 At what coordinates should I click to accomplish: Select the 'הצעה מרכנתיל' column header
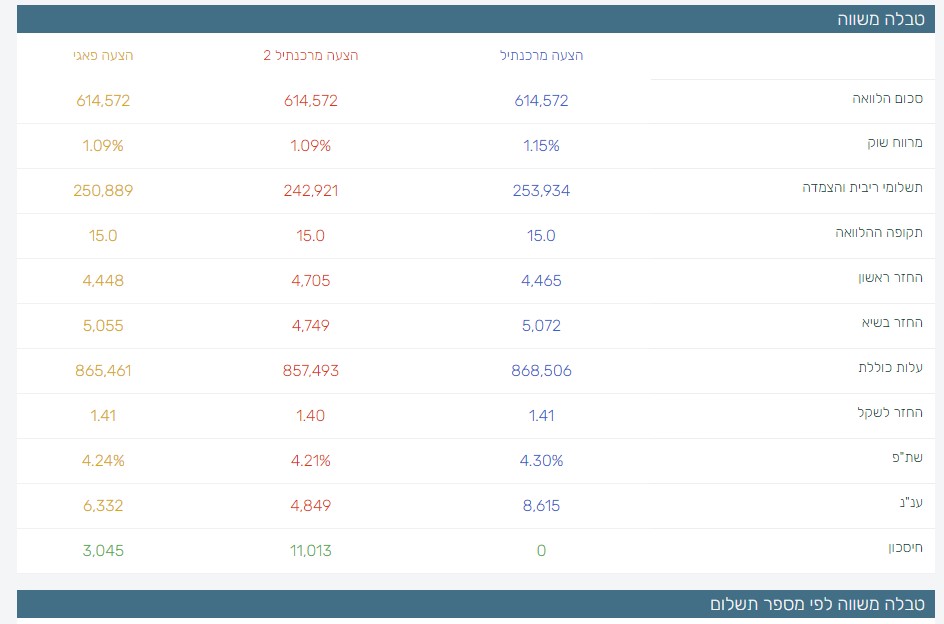[x=541, y=56]
